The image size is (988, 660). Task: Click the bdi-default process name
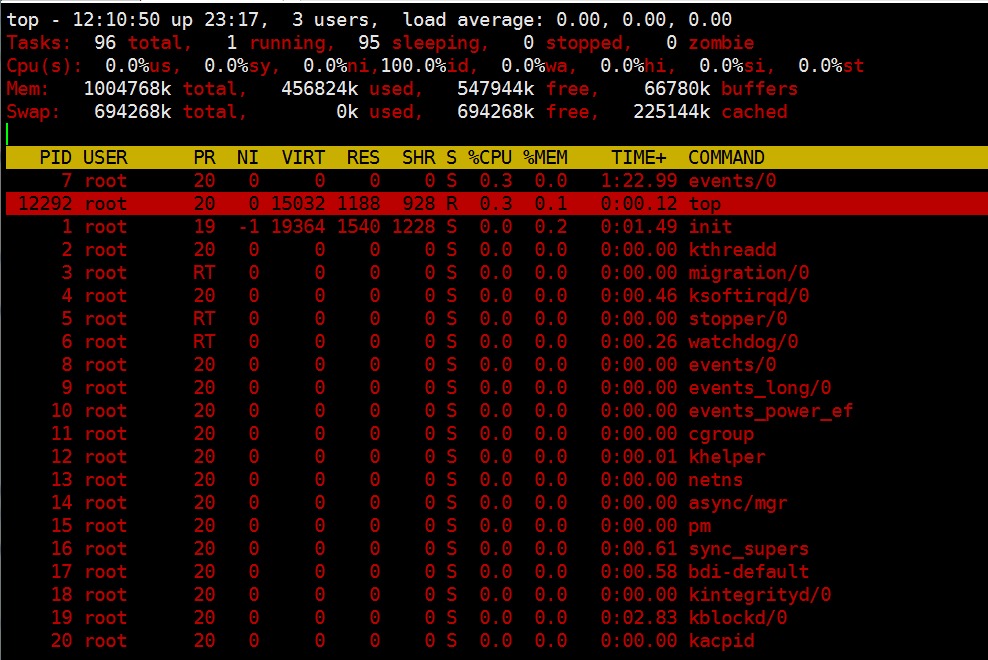[x=749, y=572]
